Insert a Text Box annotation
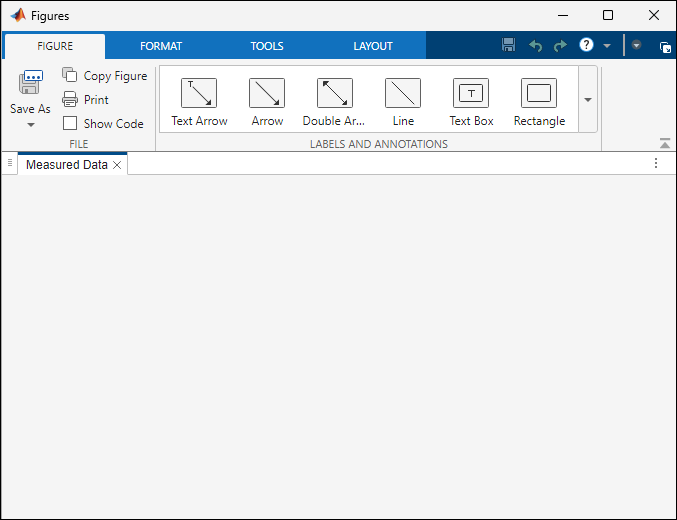This screenshot has width=677, height=520. 471,102
